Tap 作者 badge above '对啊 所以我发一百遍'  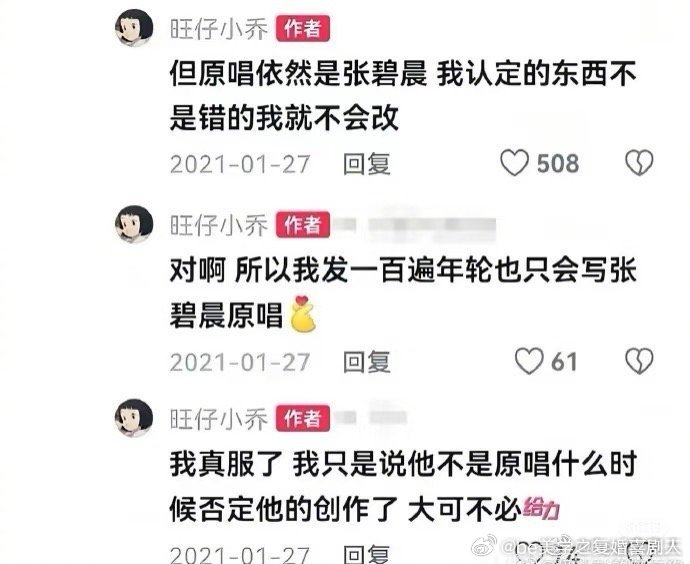[x=303, y=225]
